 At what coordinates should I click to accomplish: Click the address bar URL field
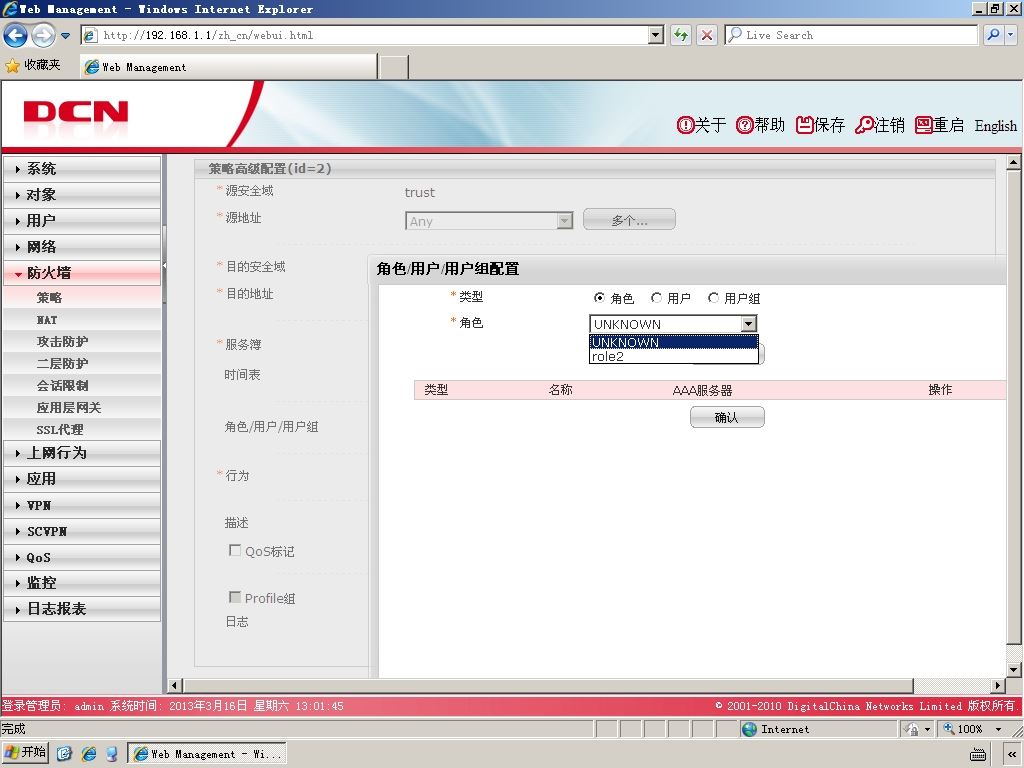click(372, 35)
